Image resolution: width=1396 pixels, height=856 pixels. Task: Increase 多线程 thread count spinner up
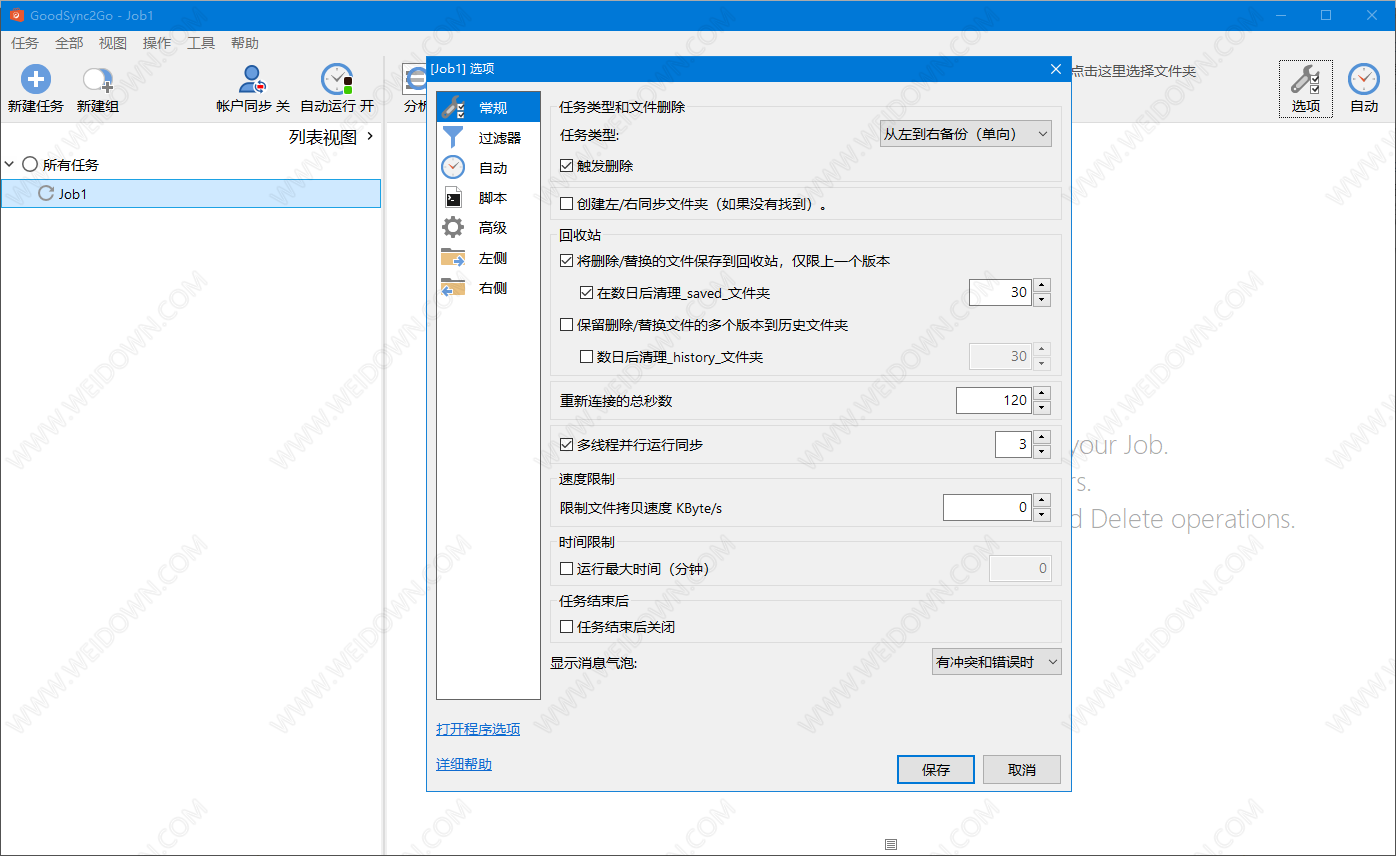(x=1042, y=437)
